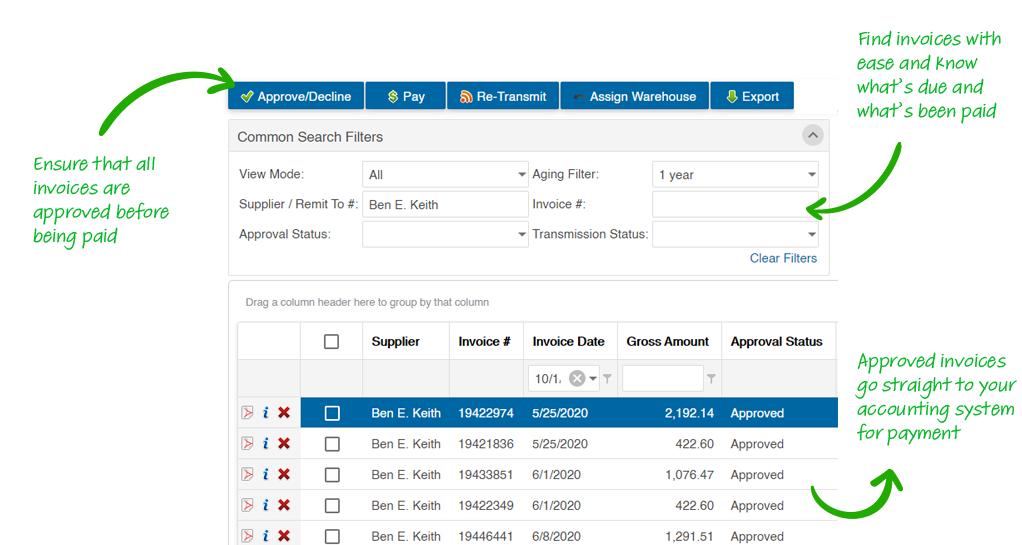Viewport: 1022px width, 545px height.
Task: Click info icon for invoice 19421836
Action: click(265, 444)
